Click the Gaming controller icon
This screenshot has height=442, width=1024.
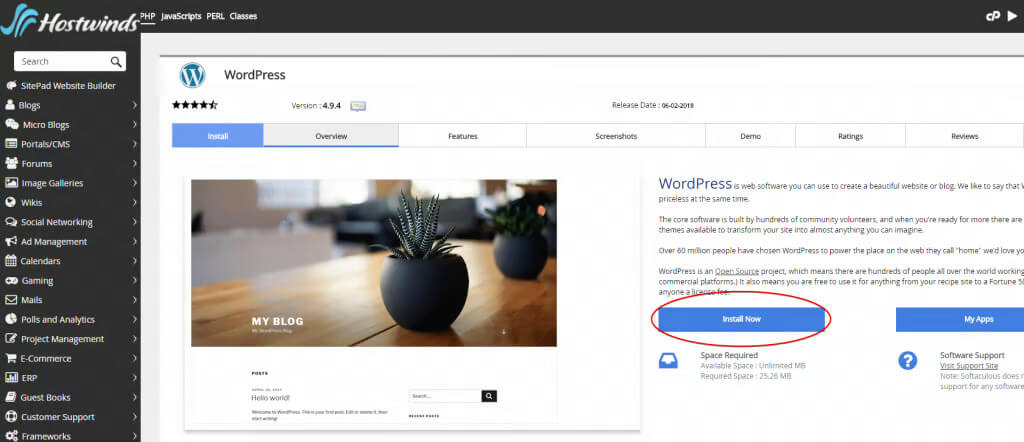point(11,280)
